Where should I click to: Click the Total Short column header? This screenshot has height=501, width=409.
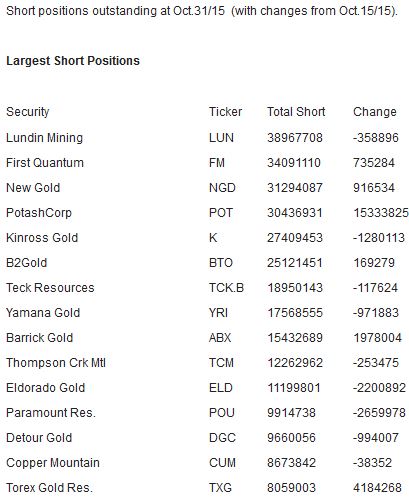tap(296, 112)
